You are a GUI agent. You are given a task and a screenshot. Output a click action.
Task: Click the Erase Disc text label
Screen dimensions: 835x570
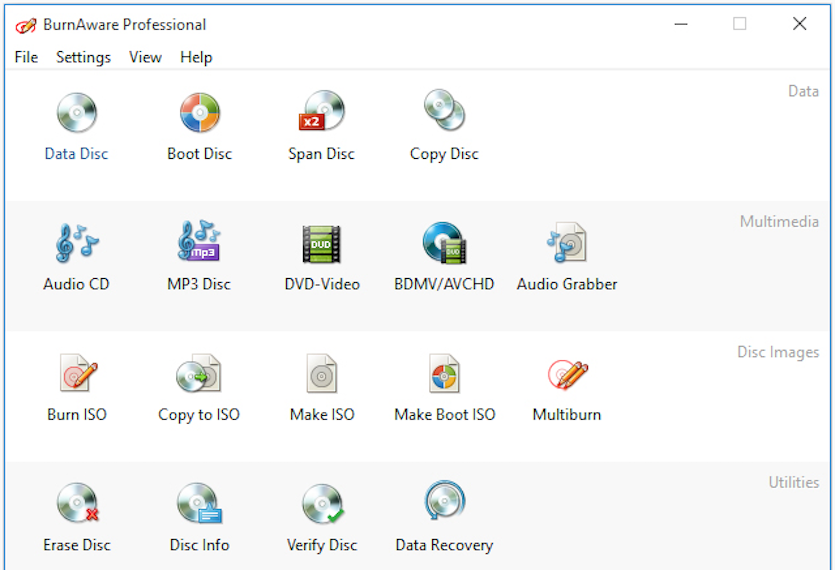click(x=77, y=545)
